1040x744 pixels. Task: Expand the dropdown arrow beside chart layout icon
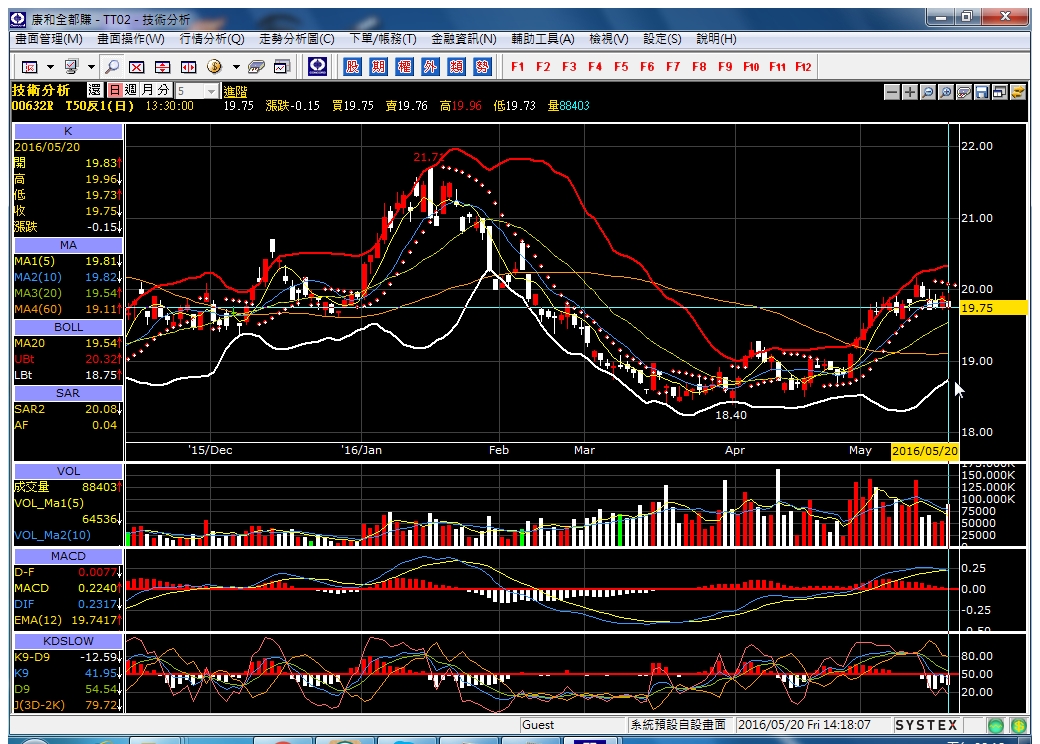pos(50,67)
